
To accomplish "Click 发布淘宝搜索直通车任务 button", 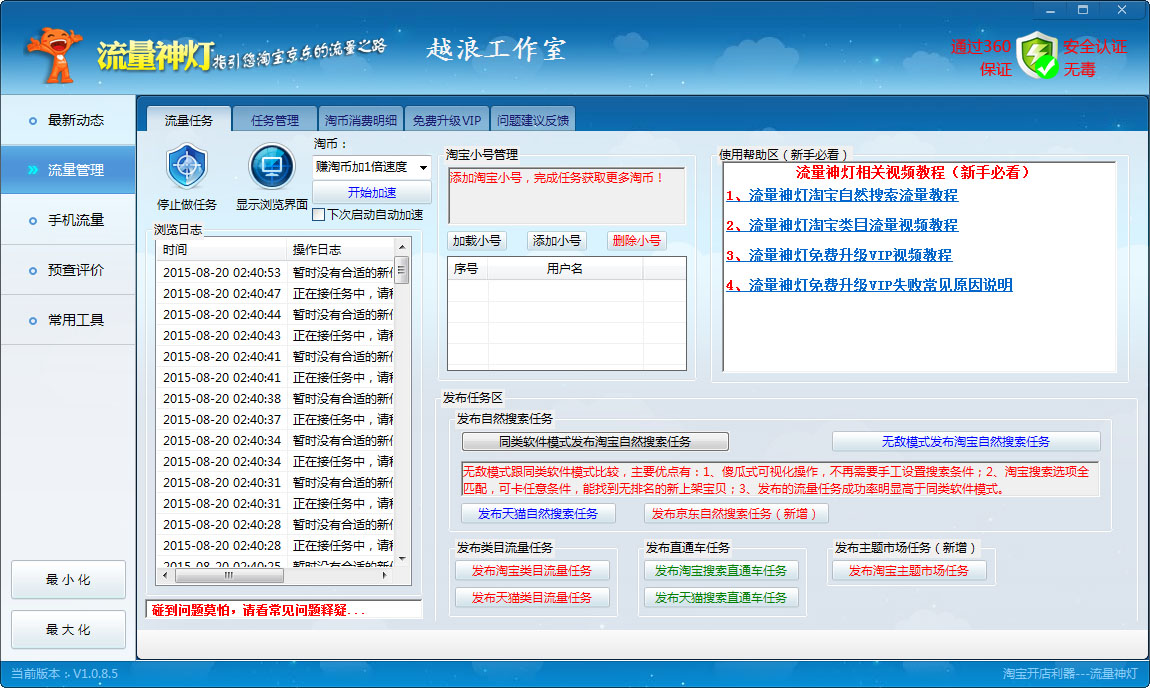I will (721, 571).
